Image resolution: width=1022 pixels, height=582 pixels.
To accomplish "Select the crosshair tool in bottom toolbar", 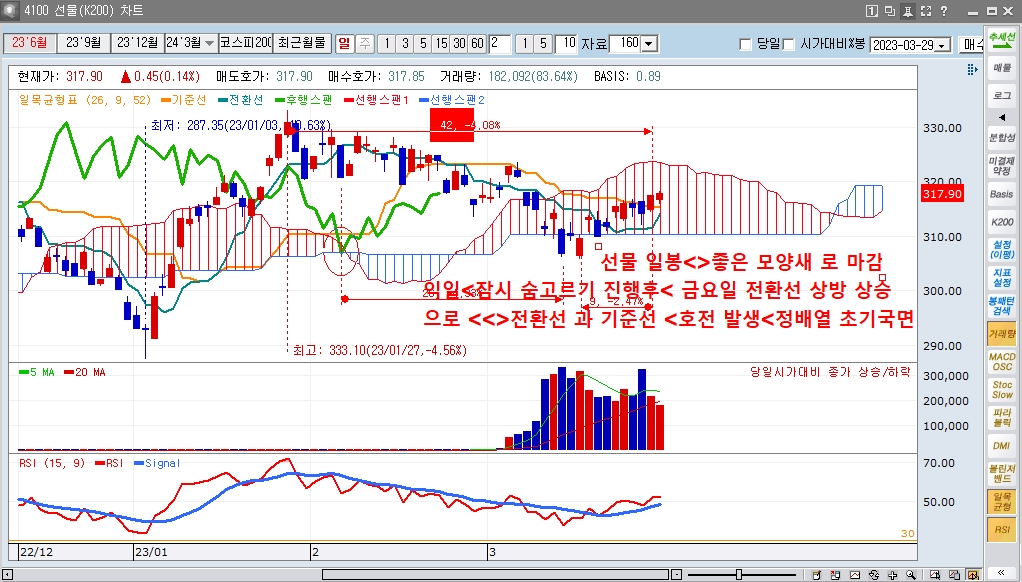I will pyautogui.click(x=892, y=573).
